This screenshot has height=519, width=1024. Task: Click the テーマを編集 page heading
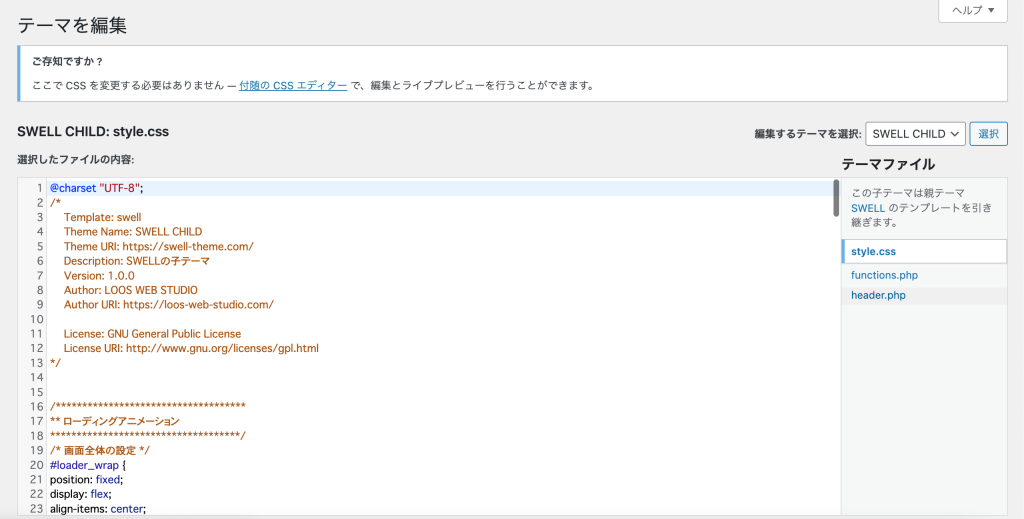[x=72, y=25]
